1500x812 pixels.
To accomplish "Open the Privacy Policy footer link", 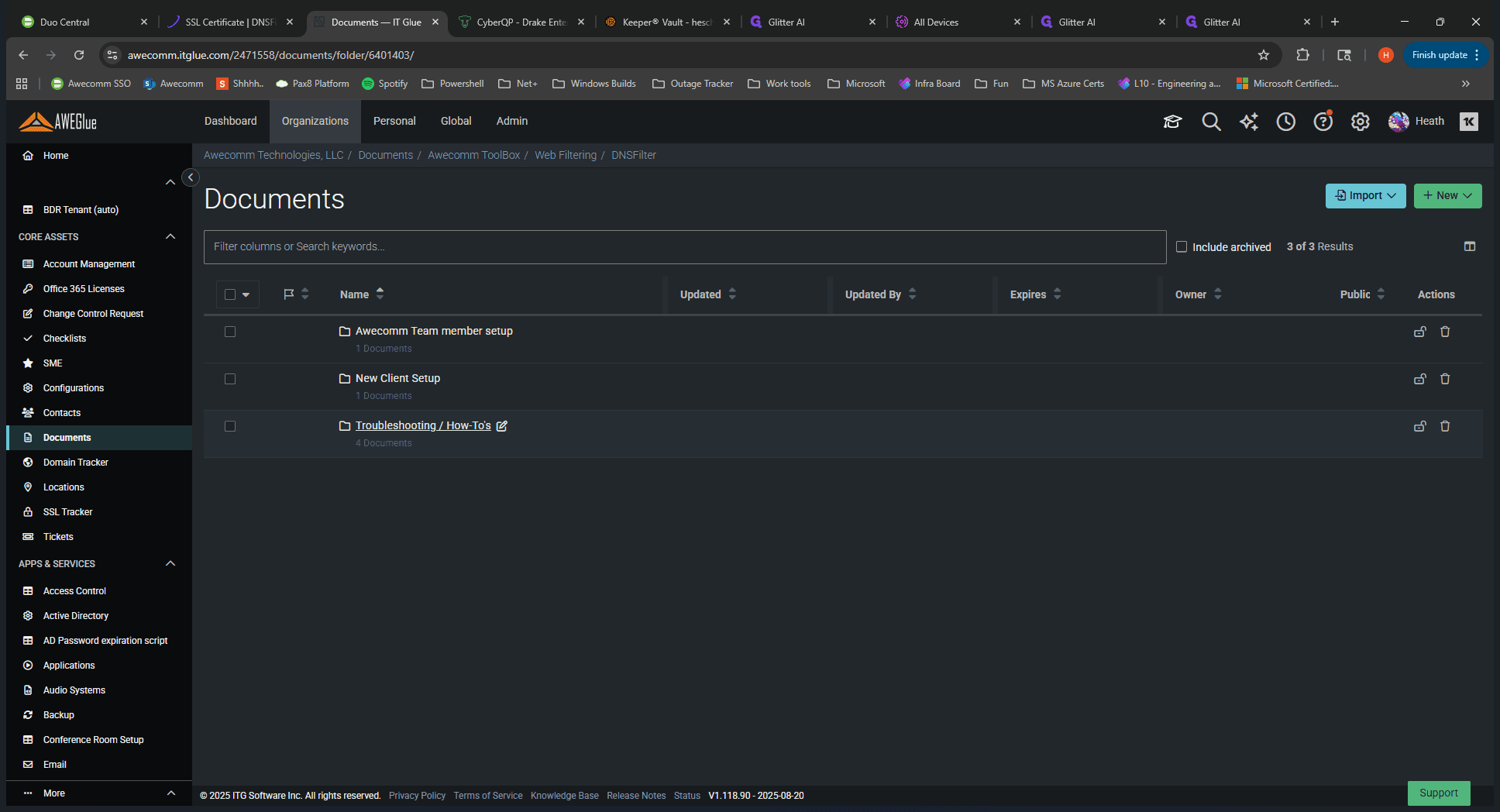I will coord(417,796).
